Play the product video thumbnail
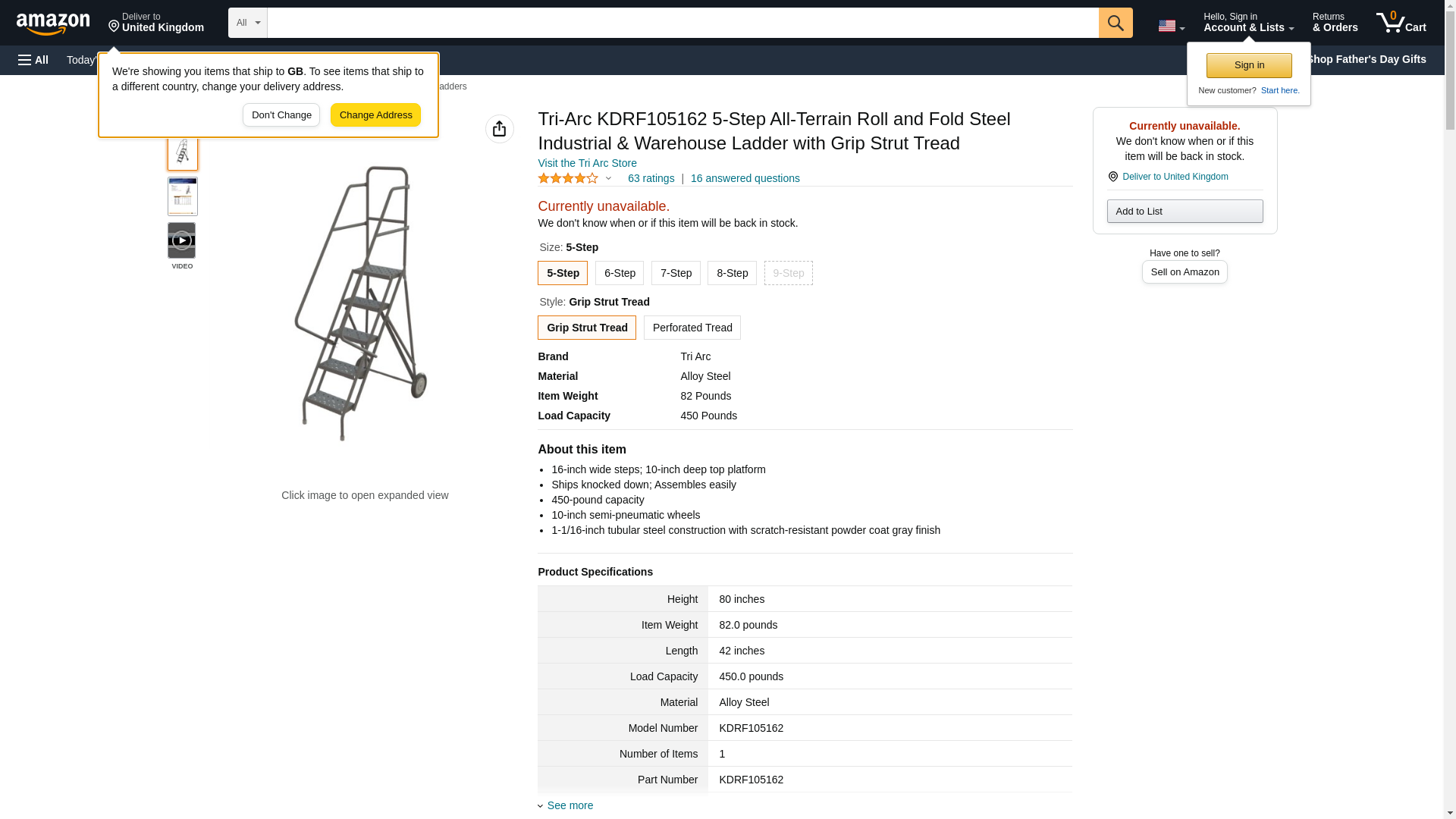 coord(182,241)
